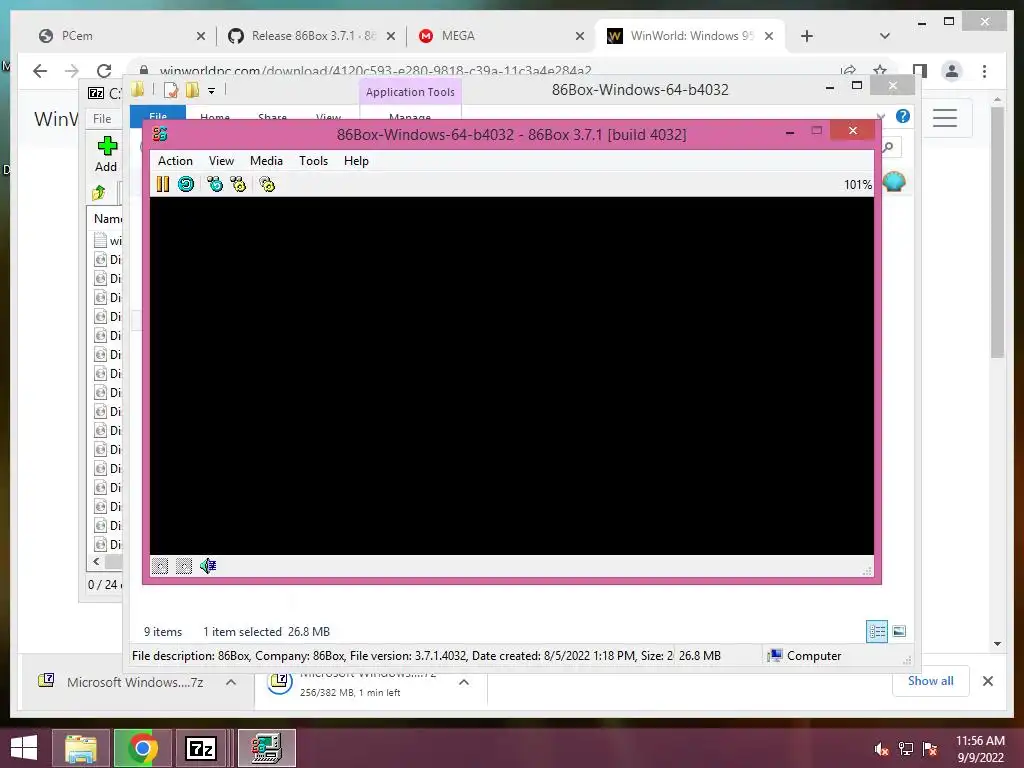Expand options for first Microsoft Windows download

[x=231, y=682]
